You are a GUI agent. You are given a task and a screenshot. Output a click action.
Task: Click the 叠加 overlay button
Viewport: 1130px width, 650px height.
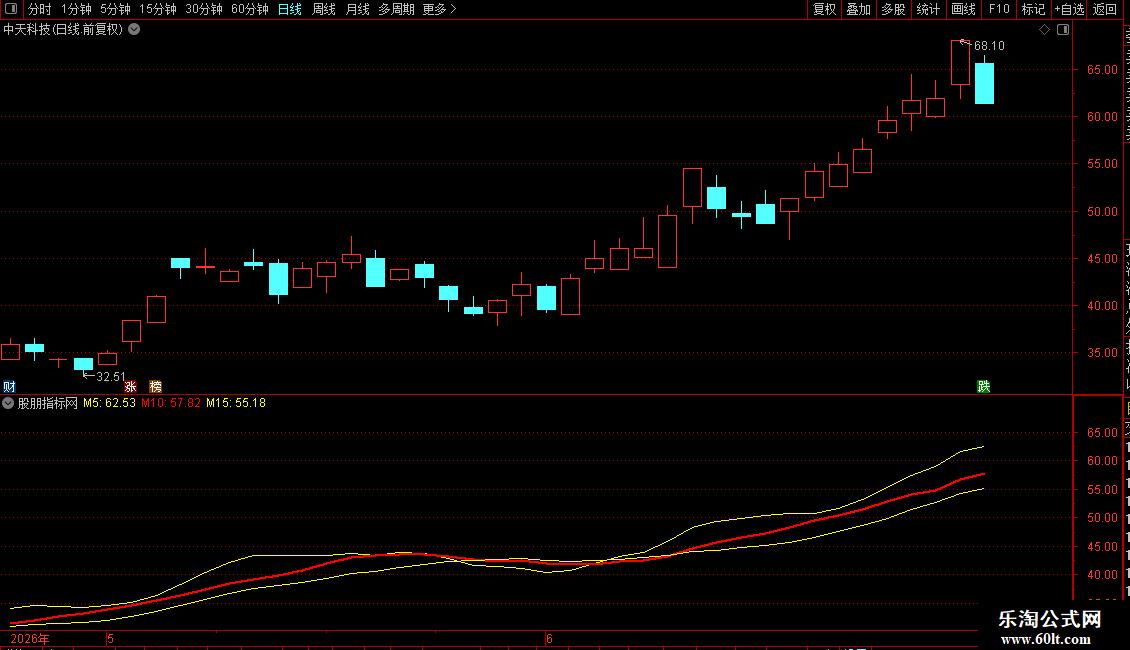pyautogui.click(x=858, y=9)
